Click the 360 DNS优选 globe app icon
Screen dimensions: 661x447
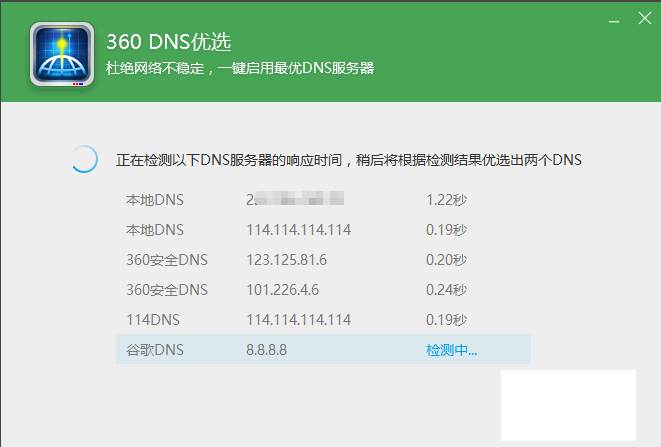62,54
